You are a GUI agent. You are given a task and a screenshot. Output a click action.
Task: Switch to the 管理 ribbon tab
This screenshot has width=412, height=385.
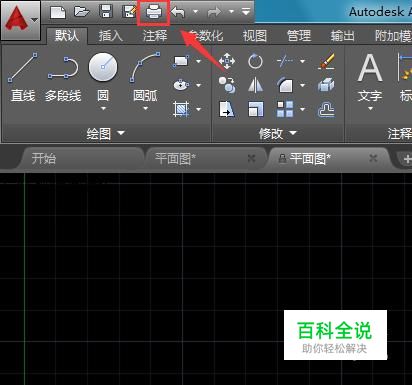[299, 35]
